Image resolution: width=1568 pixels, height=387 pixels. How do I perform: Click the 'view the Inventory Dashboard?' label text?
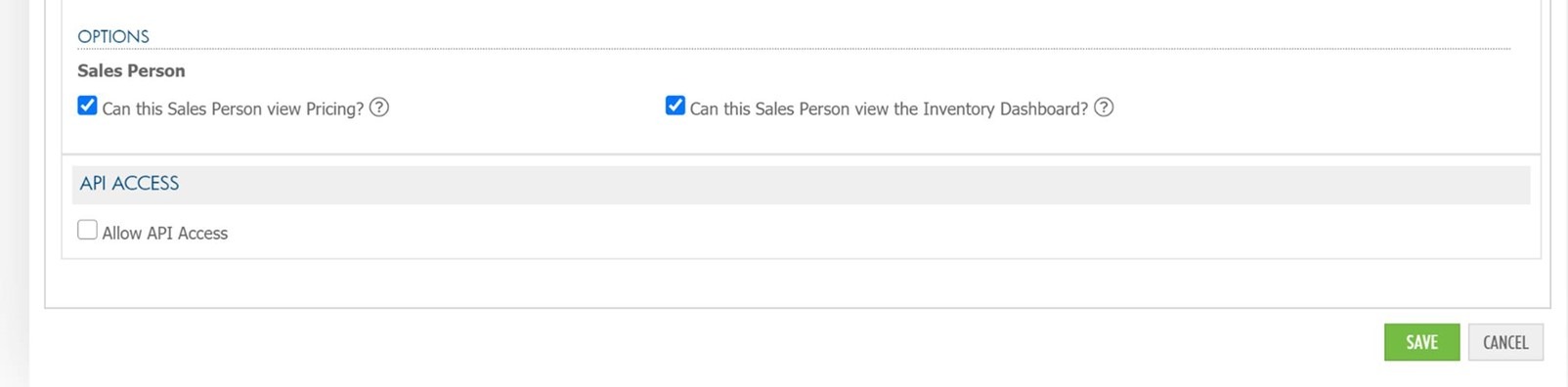[971, 108]
